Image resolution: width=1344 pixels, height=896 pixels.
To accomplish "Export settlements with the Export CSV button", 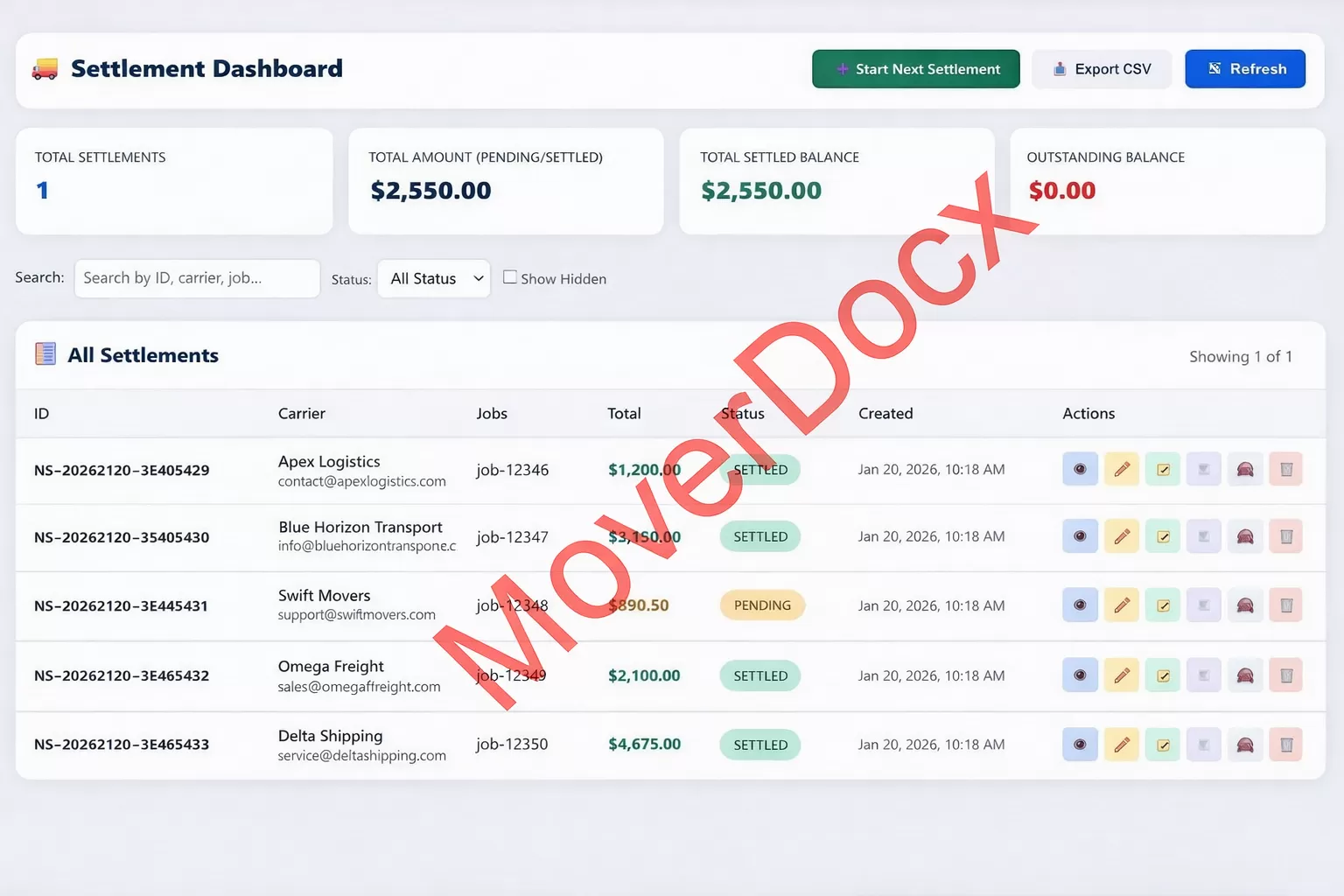I will pos(1101,69).
